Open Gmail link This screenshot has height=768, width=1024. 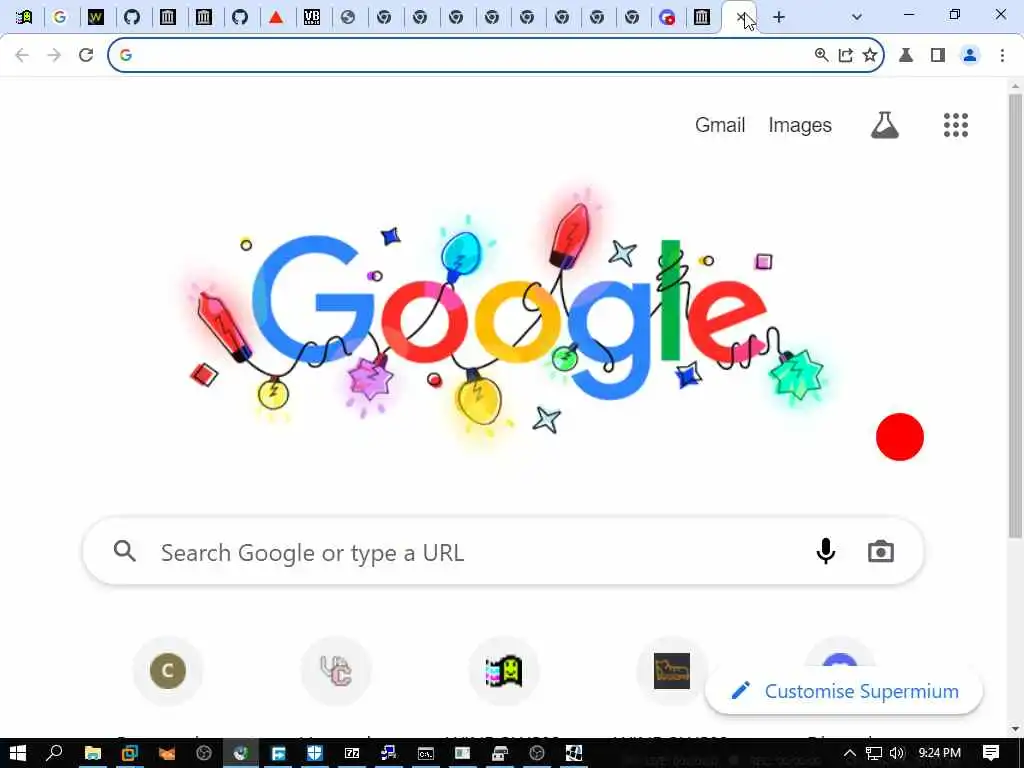(720, 125)
